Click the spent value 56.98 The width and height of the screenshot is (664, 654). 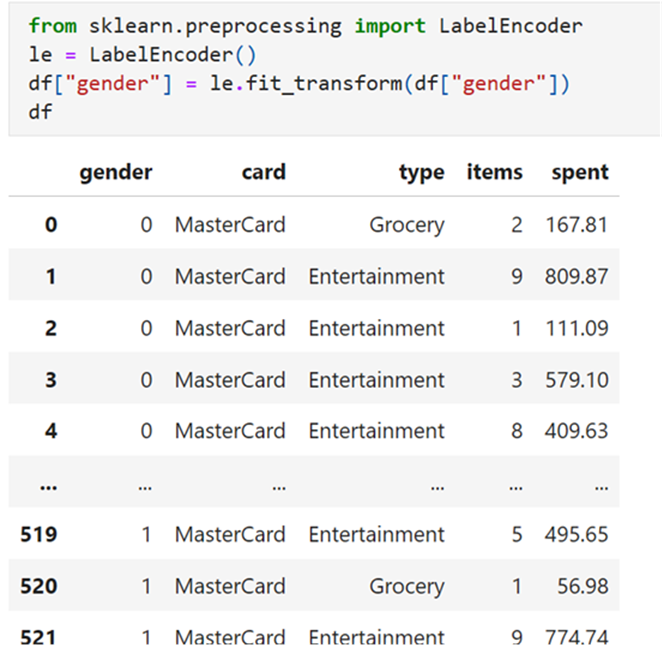583,586
